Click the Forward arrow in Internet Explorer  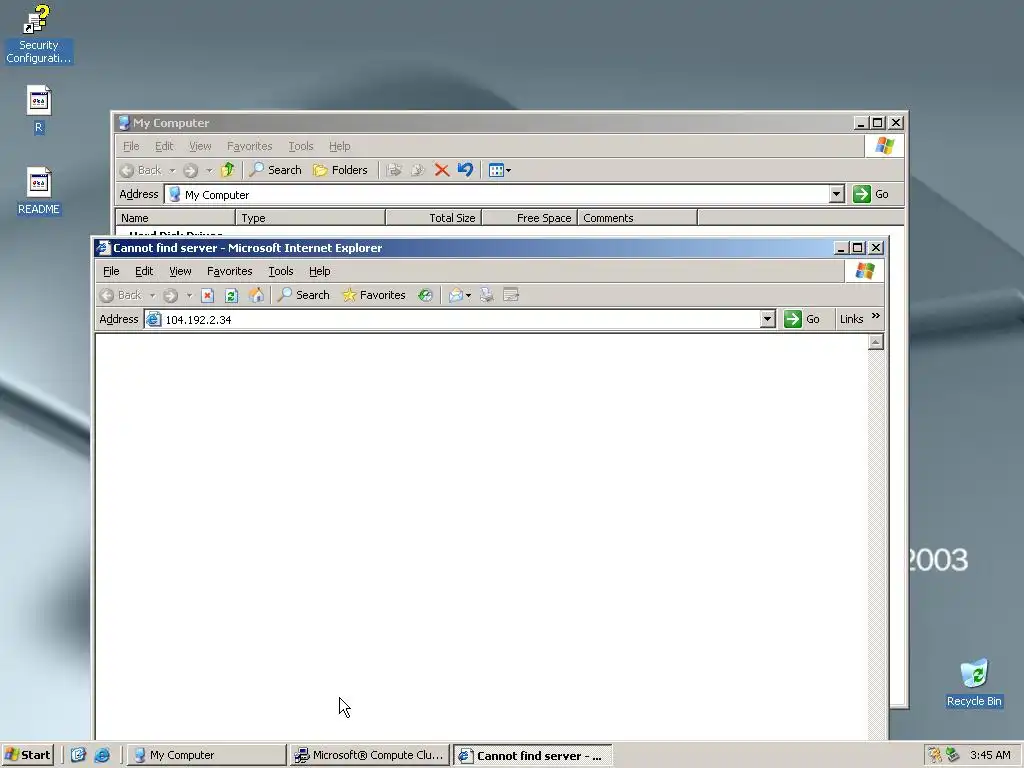point(170,295)
